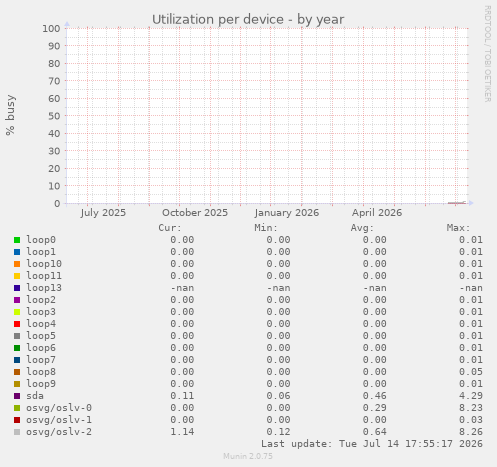The image size is (497, 467).
Task: Click the '% busy' y-axis label
Action: (x=10, y=115)
